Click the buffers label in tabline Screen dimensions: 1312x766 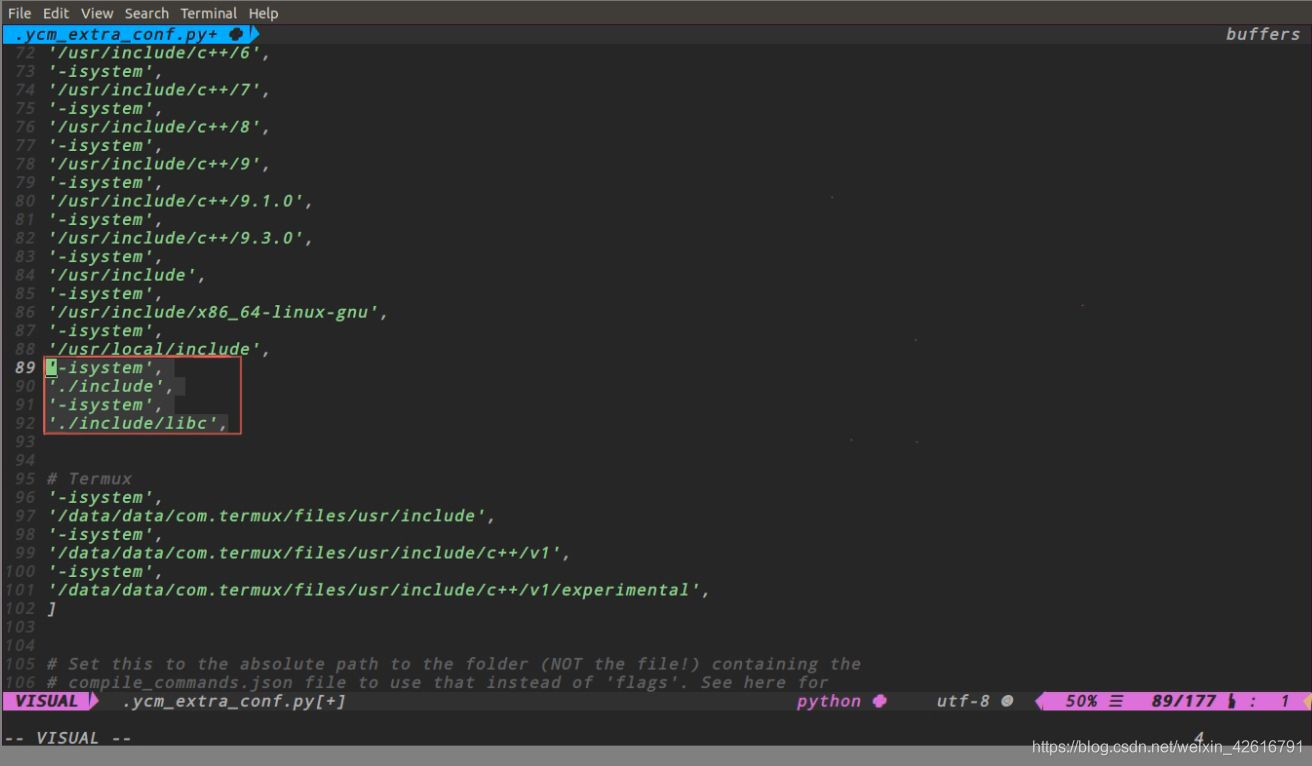click(1263, 34)
